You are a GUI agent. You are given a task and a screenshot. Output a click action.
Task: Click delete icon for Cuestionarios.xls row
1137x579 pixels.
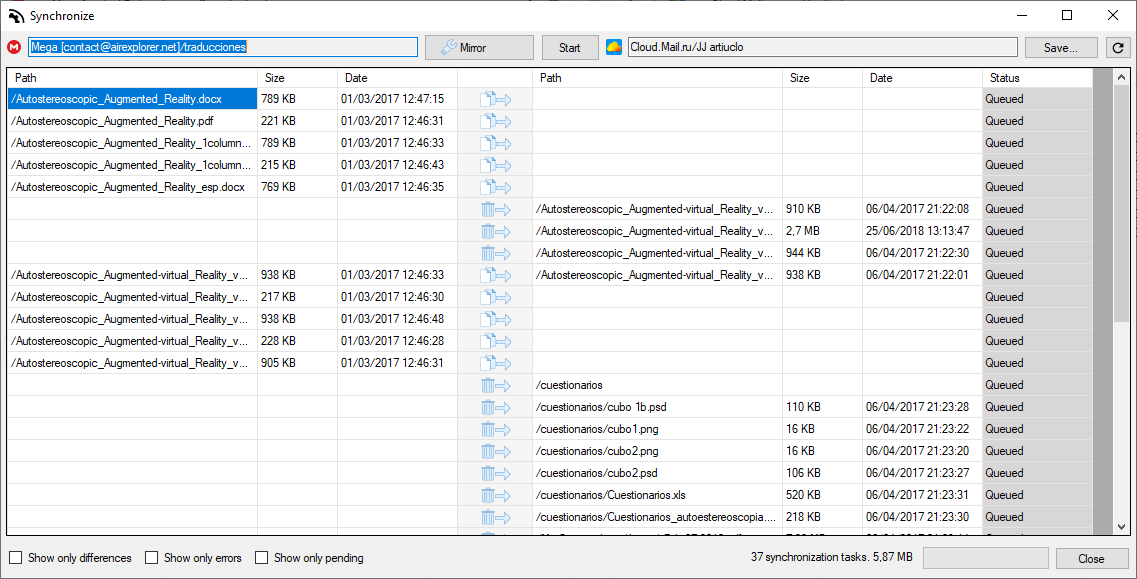[x=497, y=494]
